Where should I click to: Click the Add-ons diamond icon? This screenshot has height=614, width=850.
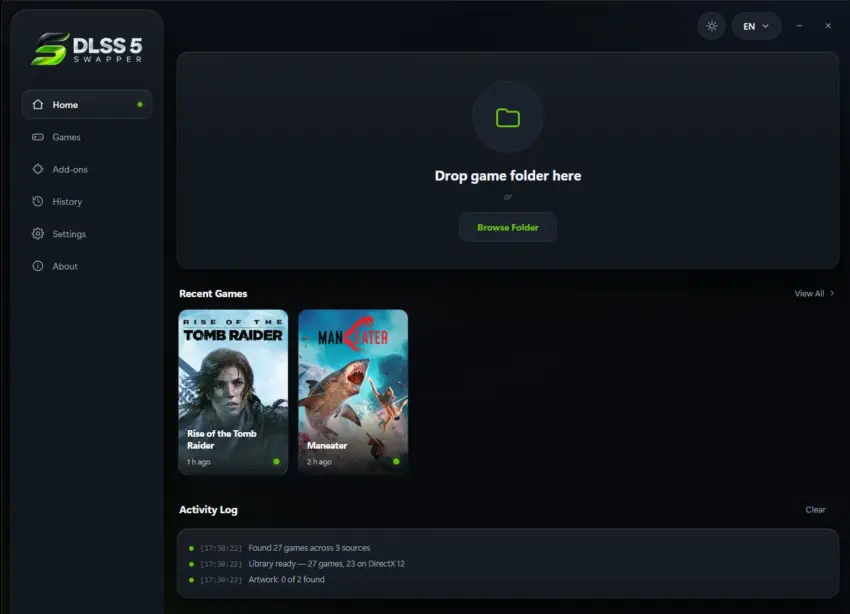[x=37, y=169]
